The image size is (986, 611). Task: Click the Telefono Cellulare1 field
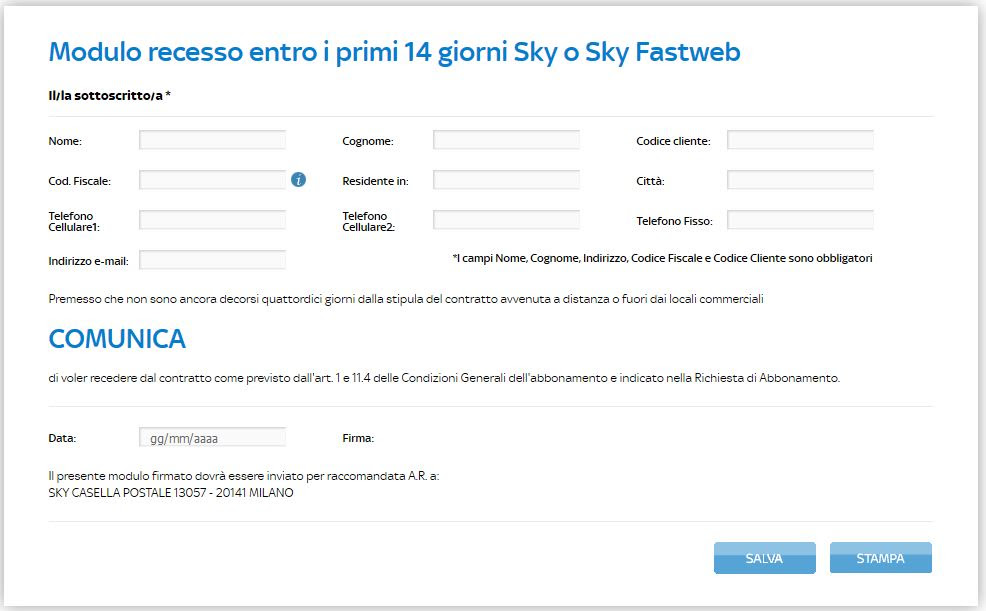(x=211, y=218)
